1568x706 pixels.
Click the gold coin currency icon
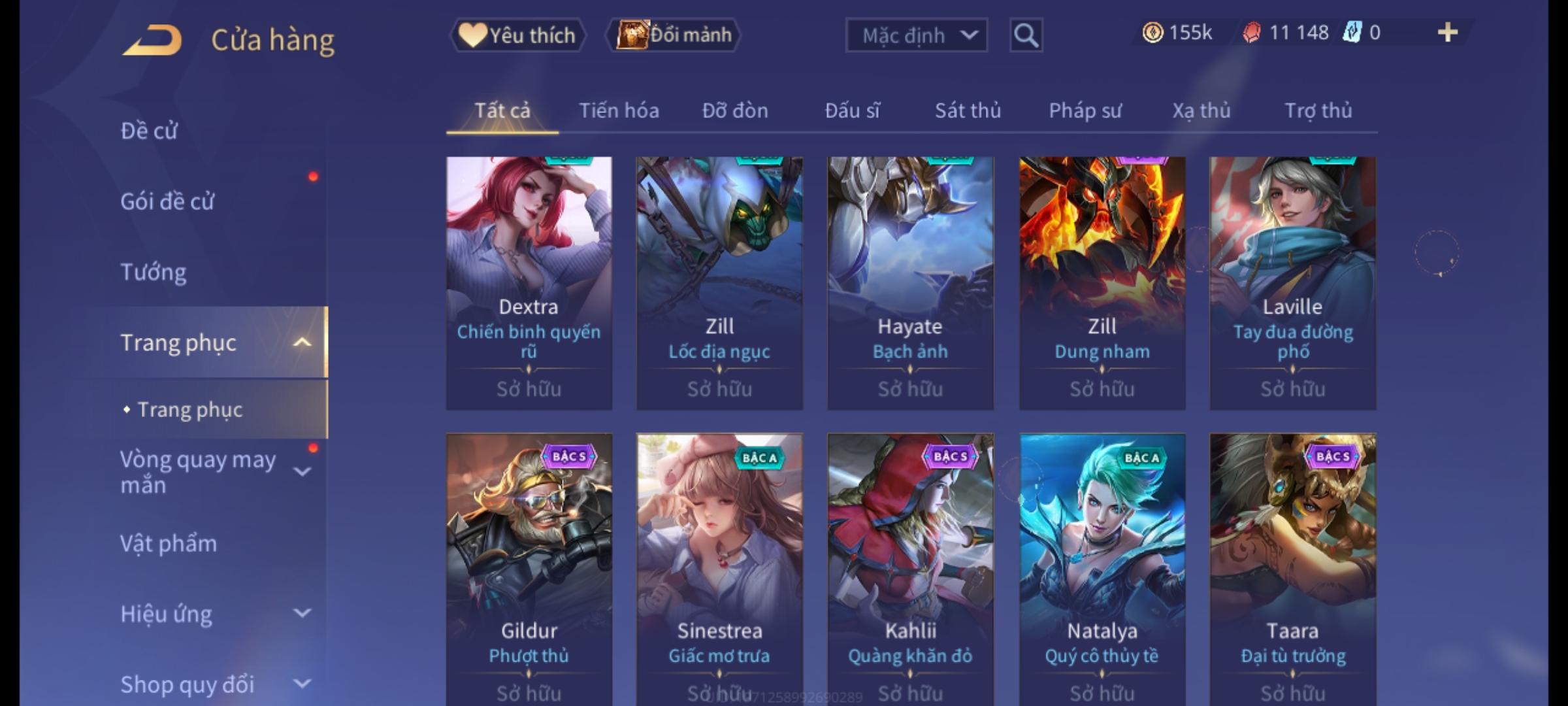coord(1152,33)
